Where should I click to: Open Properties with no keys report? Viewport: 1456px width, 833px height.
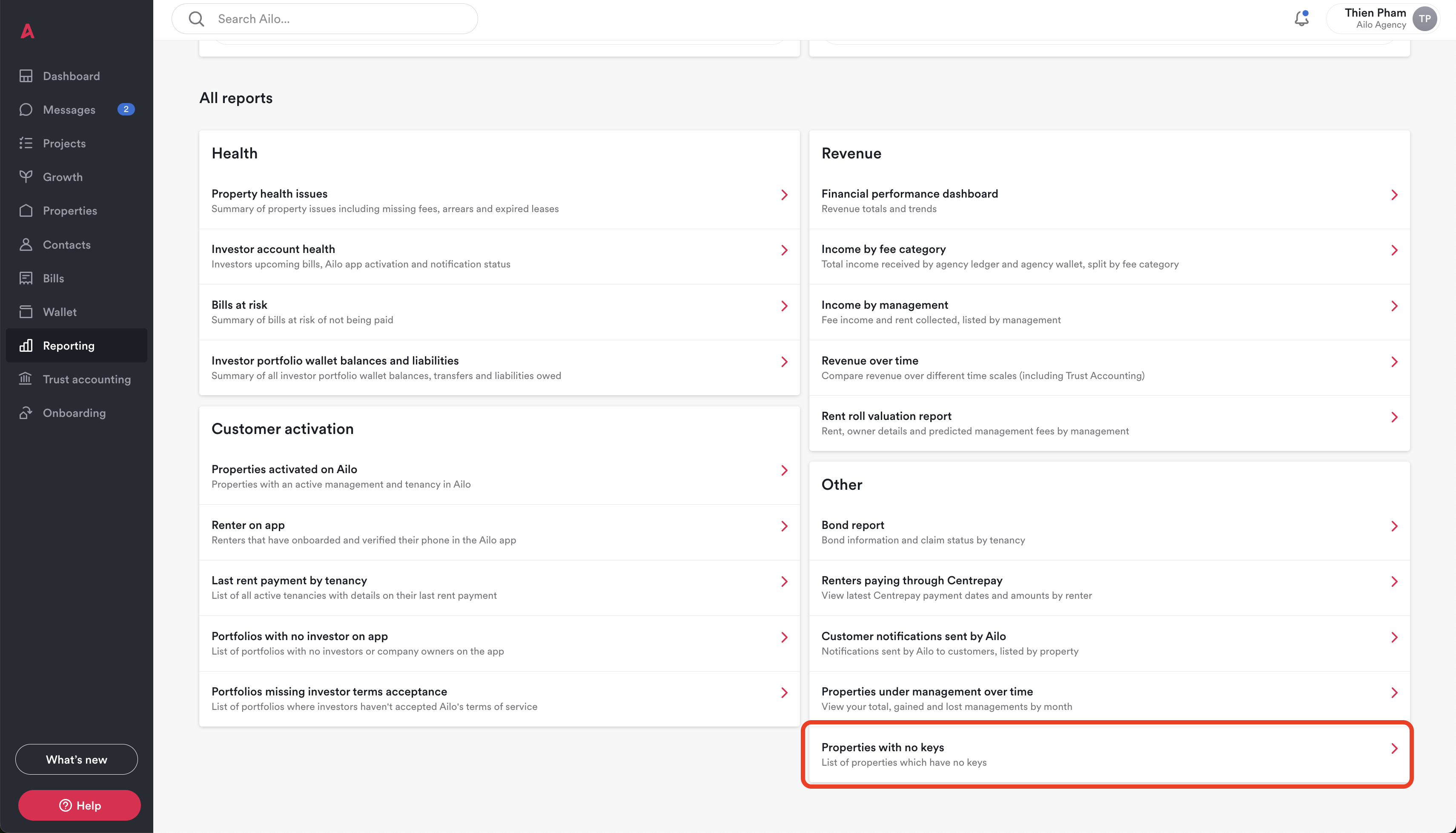1107,754
